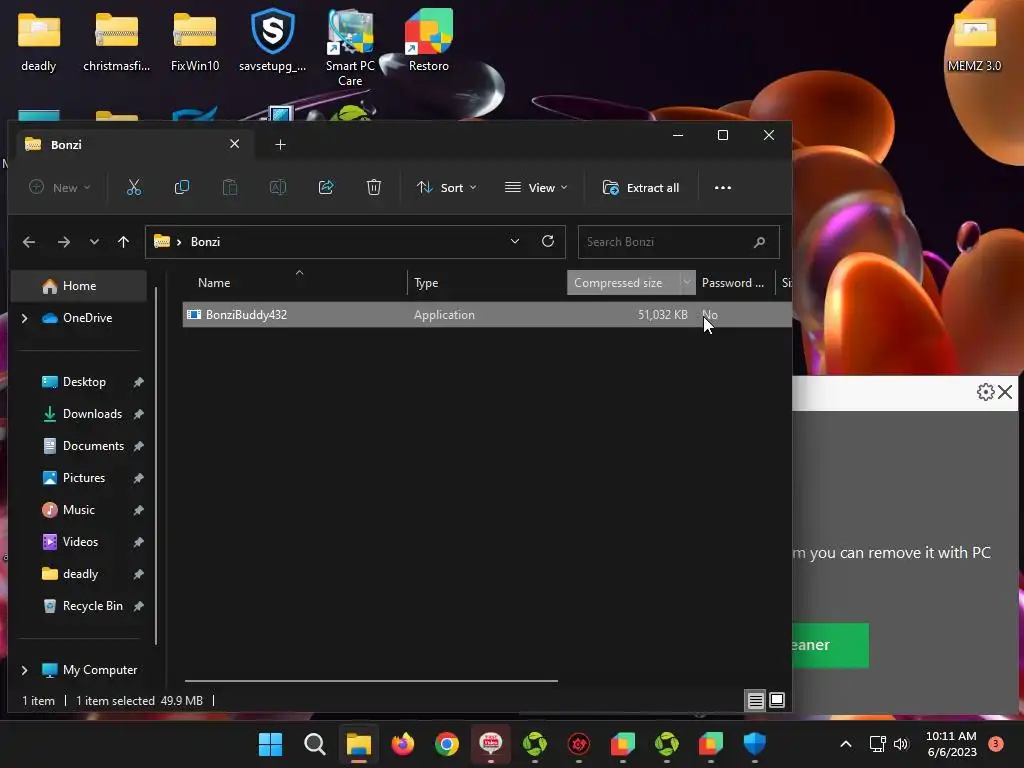Open the Start menu on taskbar
Image resolution: width=1024 pixels, height=768 pixels.
[x=270, y=744]
